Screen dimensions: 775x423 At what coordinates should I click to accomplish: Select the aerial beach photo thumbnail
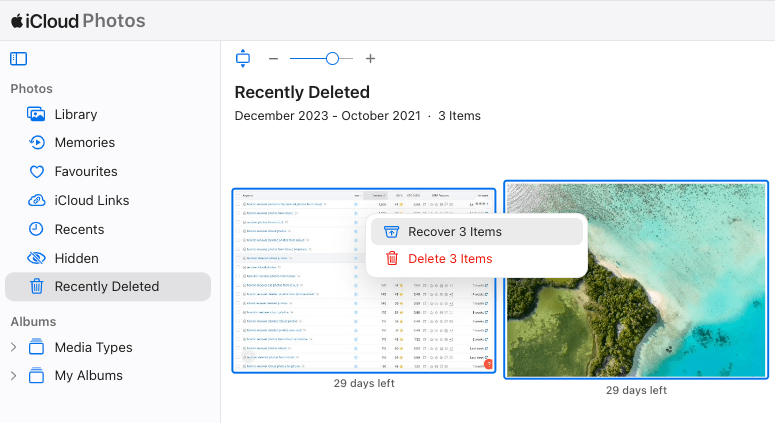[636, 280]
